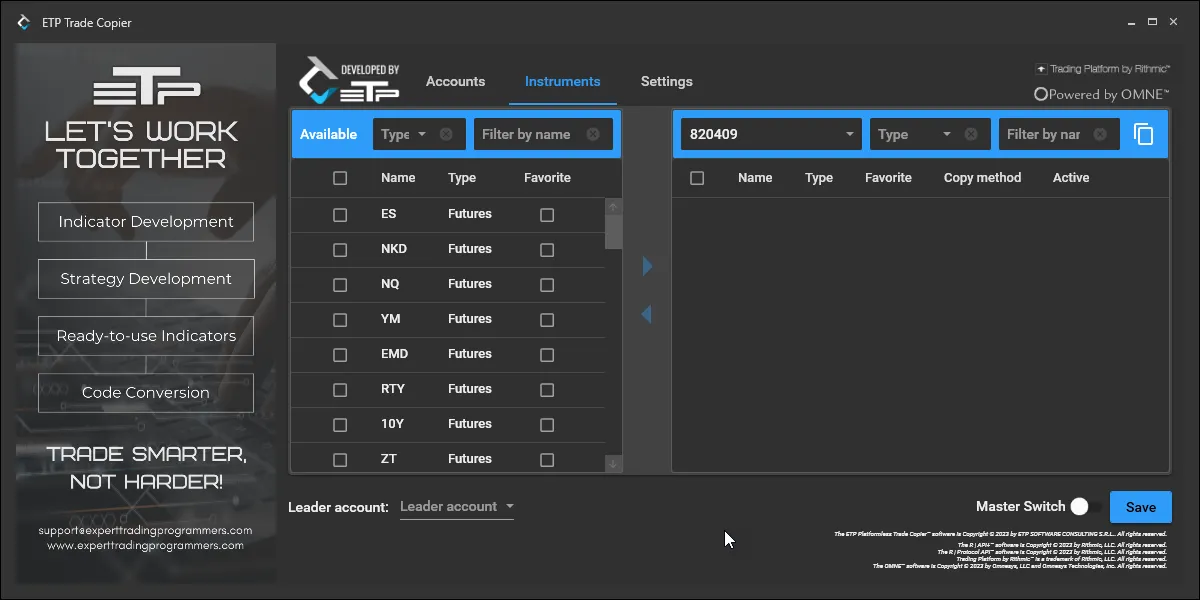Image resolution: width=1200 pixels, height=600 pixels.
Task: Switch to the Settings tab
Action: coord(667,81)
